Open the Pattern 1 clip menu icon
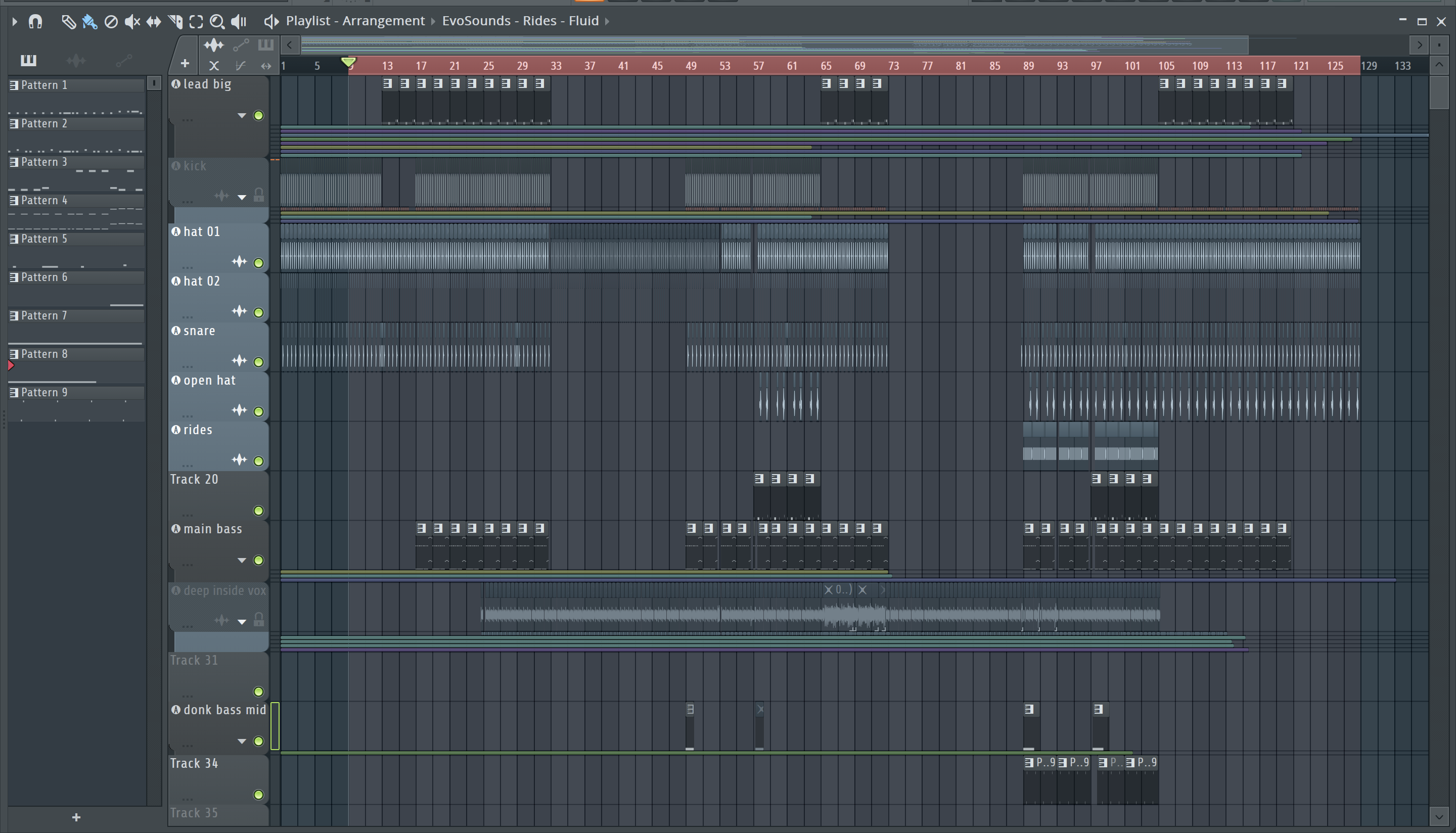The height and width of the screenshot is (833, 1456). (14, 85)
